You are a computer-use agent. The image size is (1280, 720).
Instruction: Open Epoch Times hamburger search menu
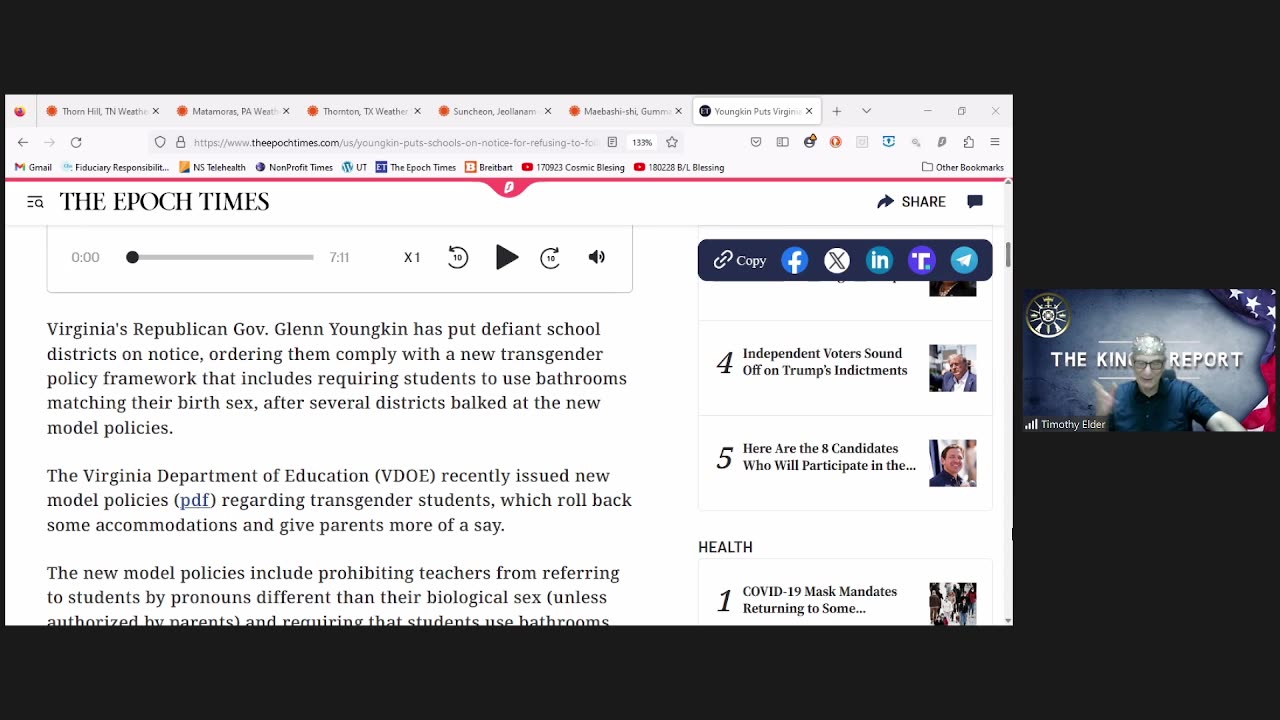[x=35, y=202]
